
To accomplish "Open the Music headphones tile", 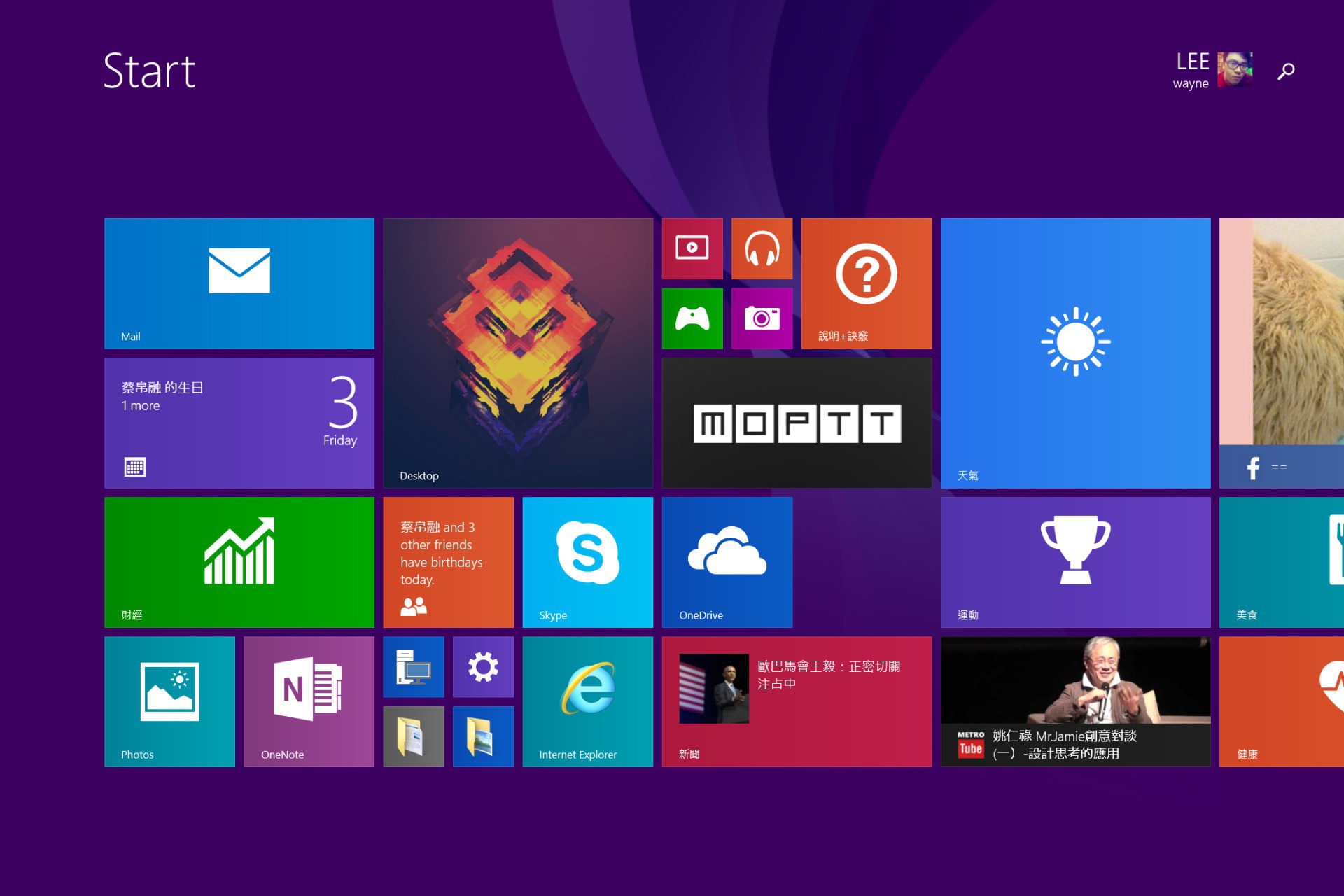I will point(762,248).
